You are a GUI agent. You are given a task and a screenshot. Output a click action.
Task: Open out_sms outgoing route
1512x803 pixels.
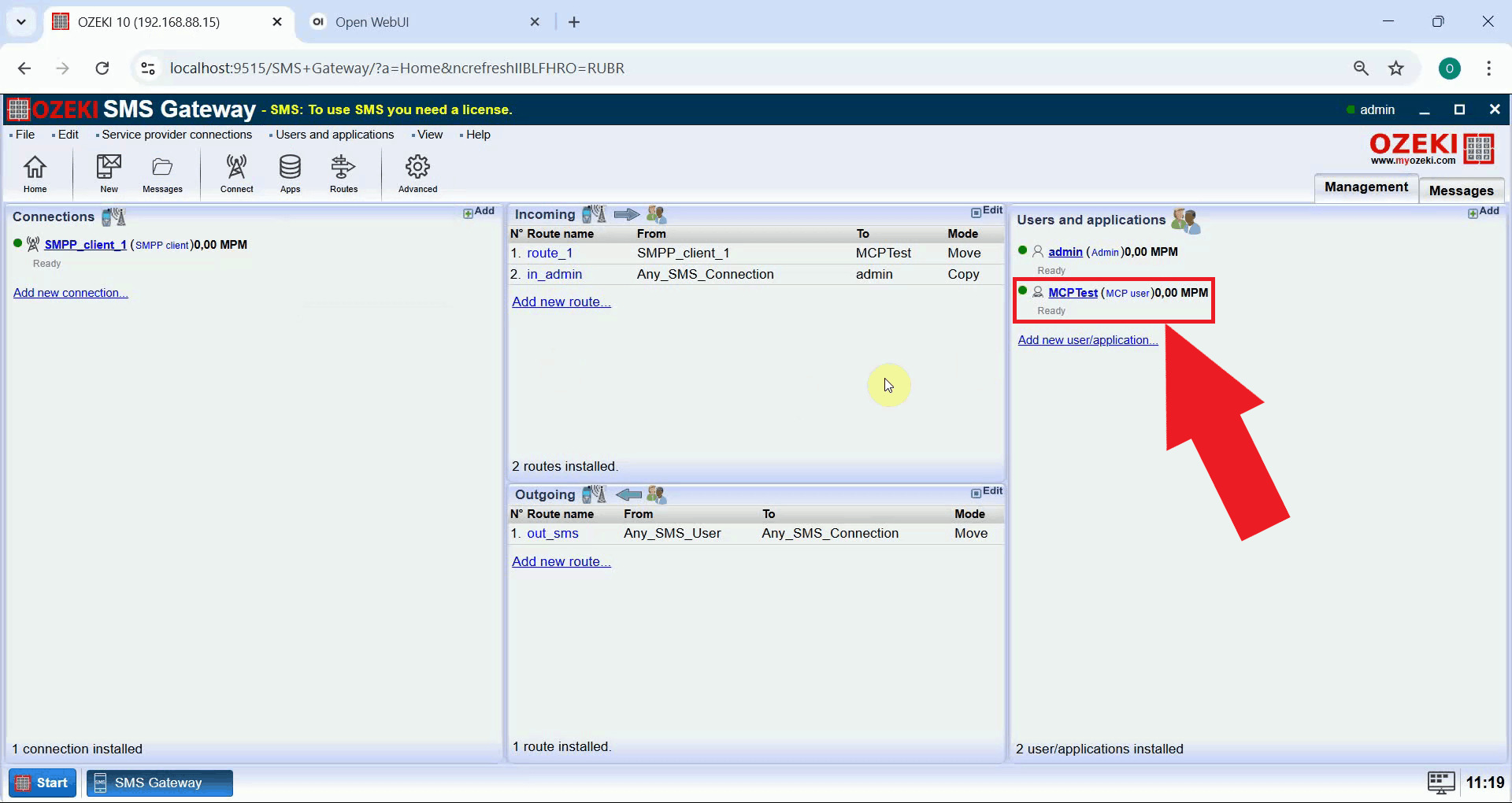pos(552,533)
